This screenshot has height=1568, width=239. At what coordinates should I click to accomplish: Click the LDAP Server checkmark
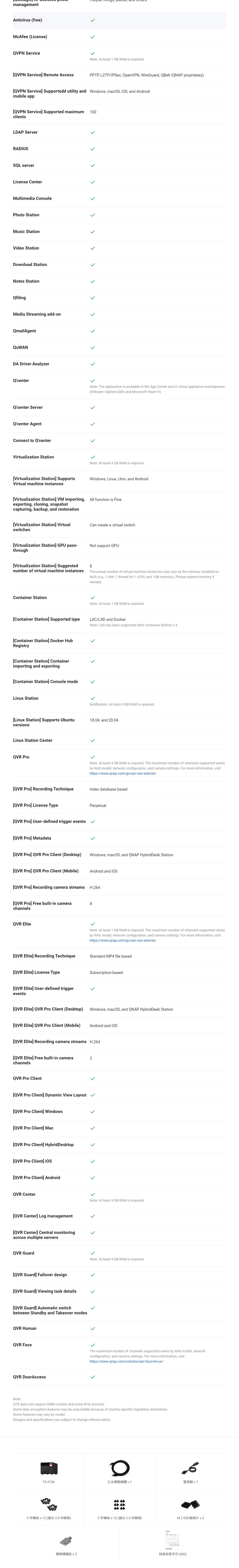point(93,132)
